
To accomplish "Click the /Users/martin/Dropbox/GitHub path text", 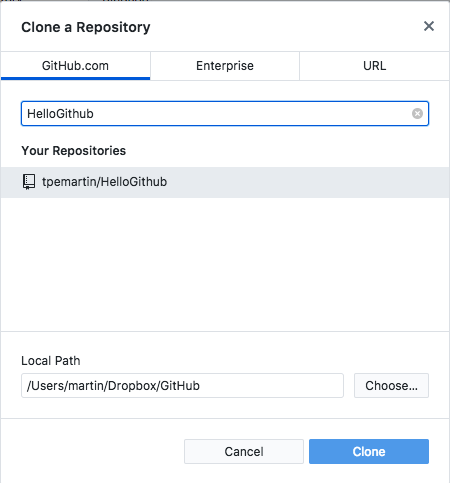I will pyautogui.click(x=113, y=386).
